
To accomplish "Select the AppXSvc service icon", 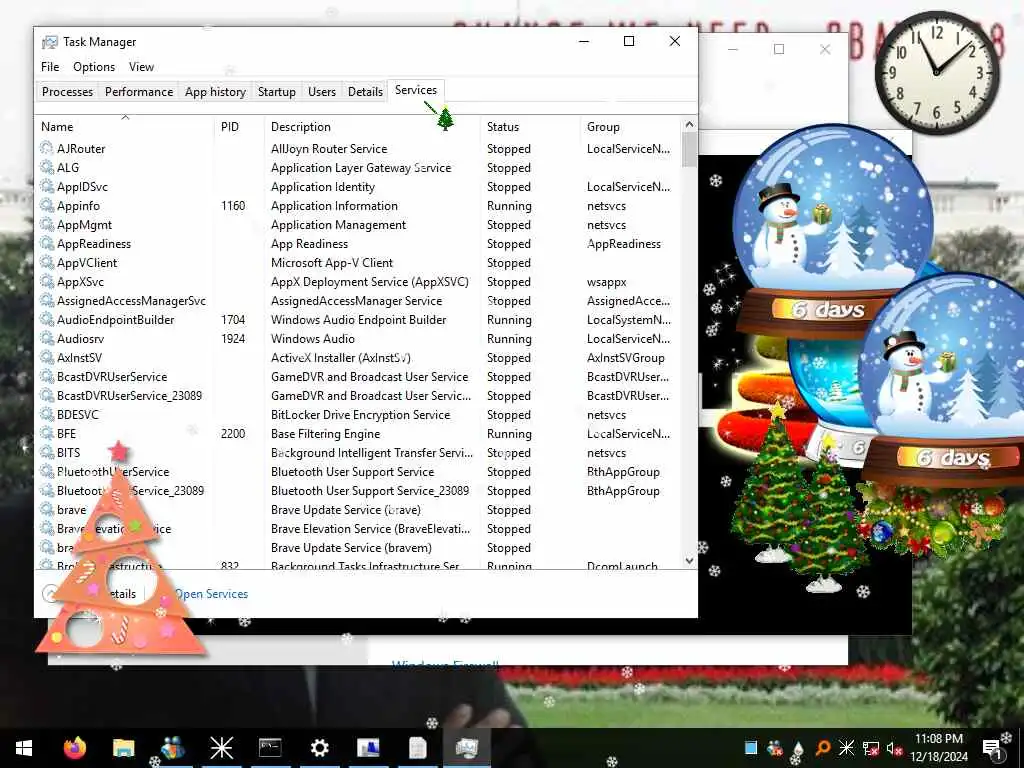I will (x=46, y=281).
